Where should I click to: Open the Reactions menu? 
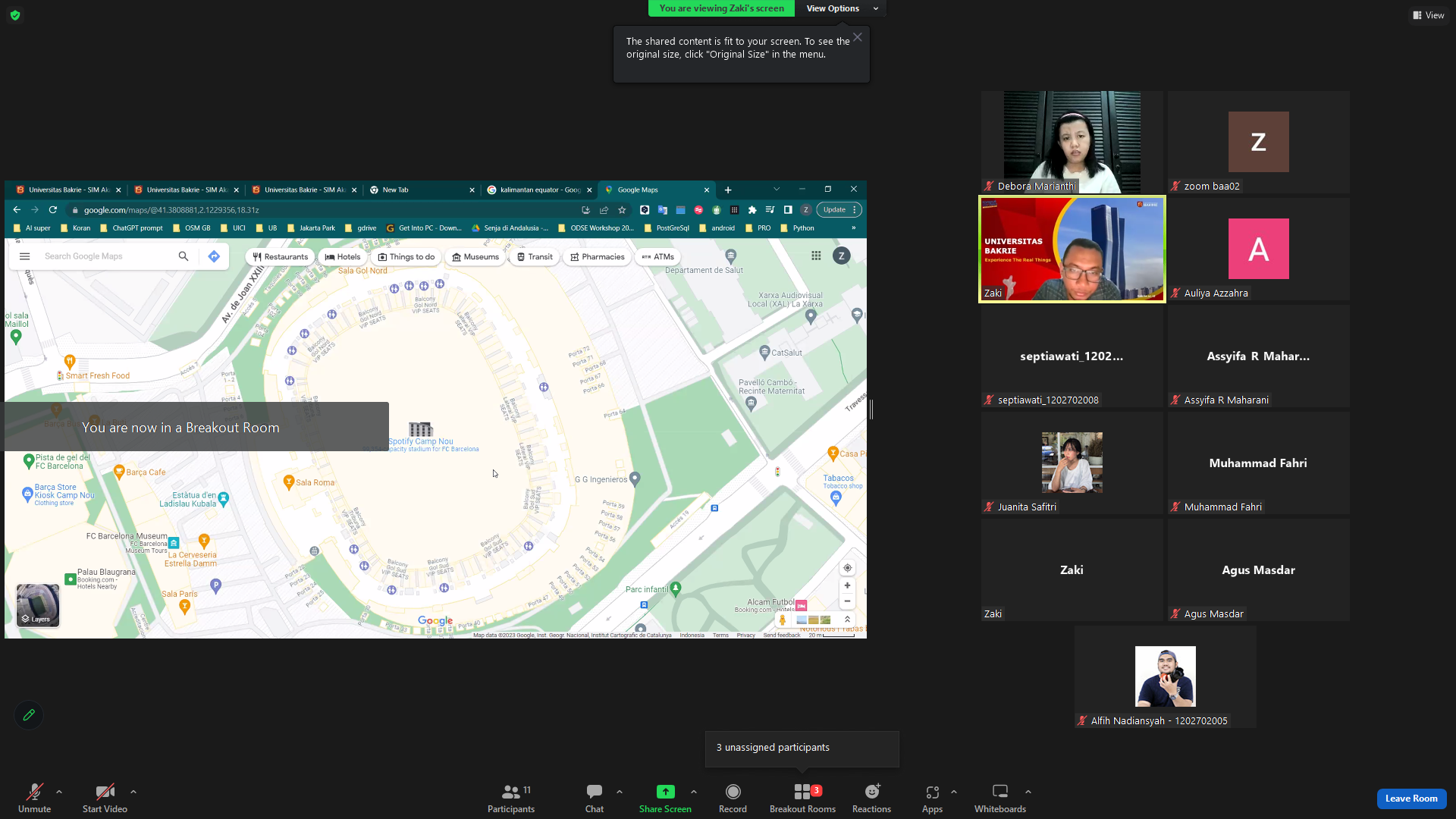point(871,798)
